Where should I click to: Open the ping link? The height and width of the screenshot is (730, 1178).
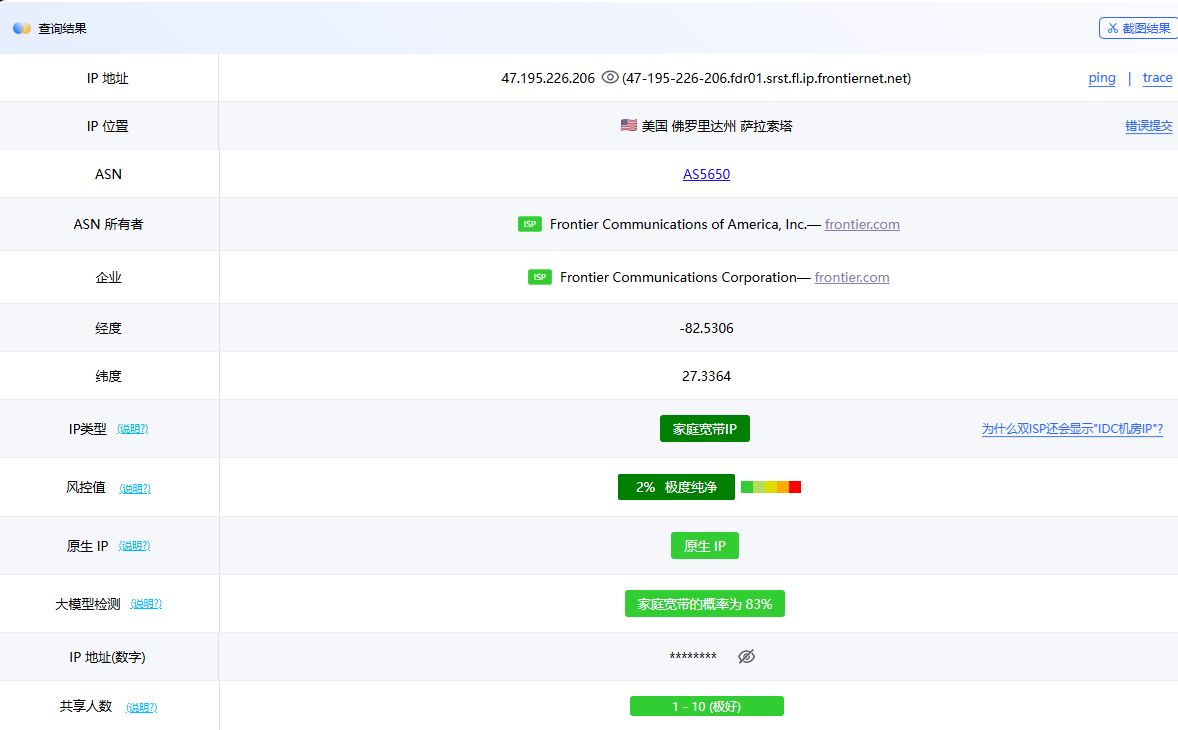(1101, 77)
